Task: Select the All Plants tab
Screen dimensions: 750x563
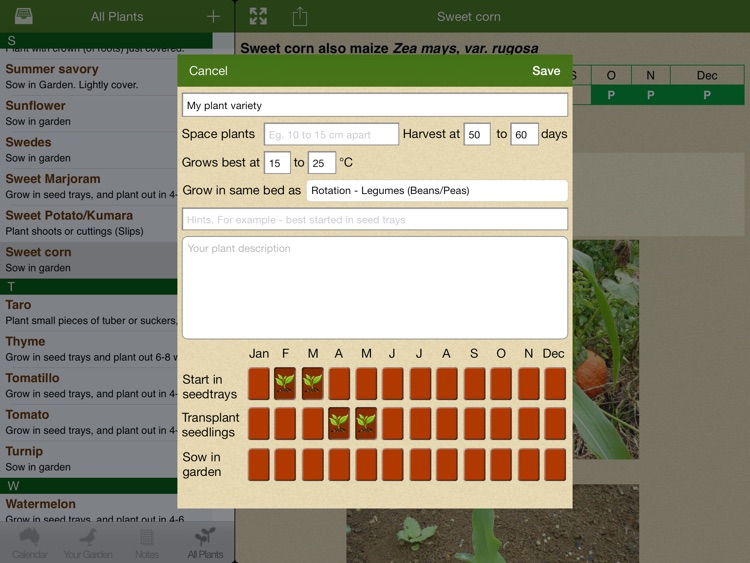Action: click(205, 543)
